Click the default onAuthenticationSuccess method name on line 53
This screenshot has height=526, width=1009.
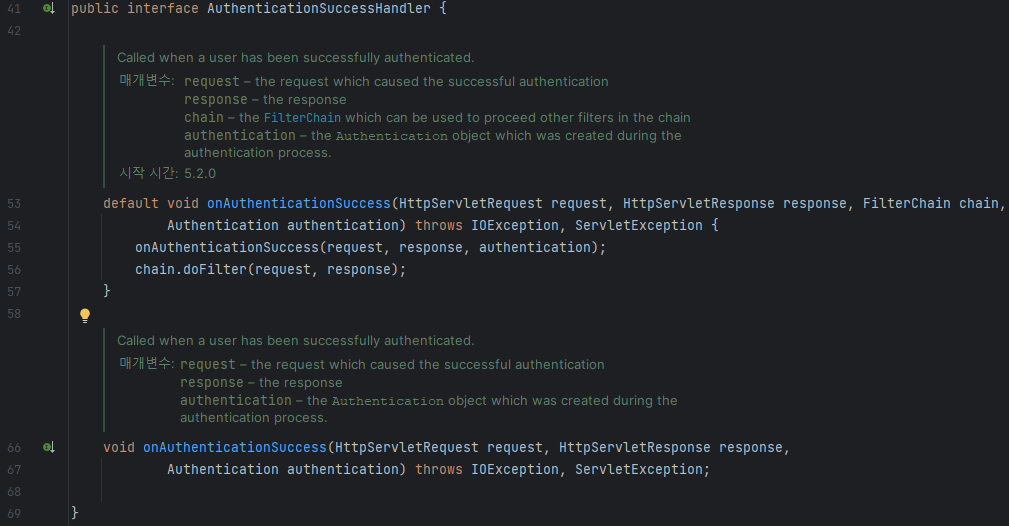299,203
